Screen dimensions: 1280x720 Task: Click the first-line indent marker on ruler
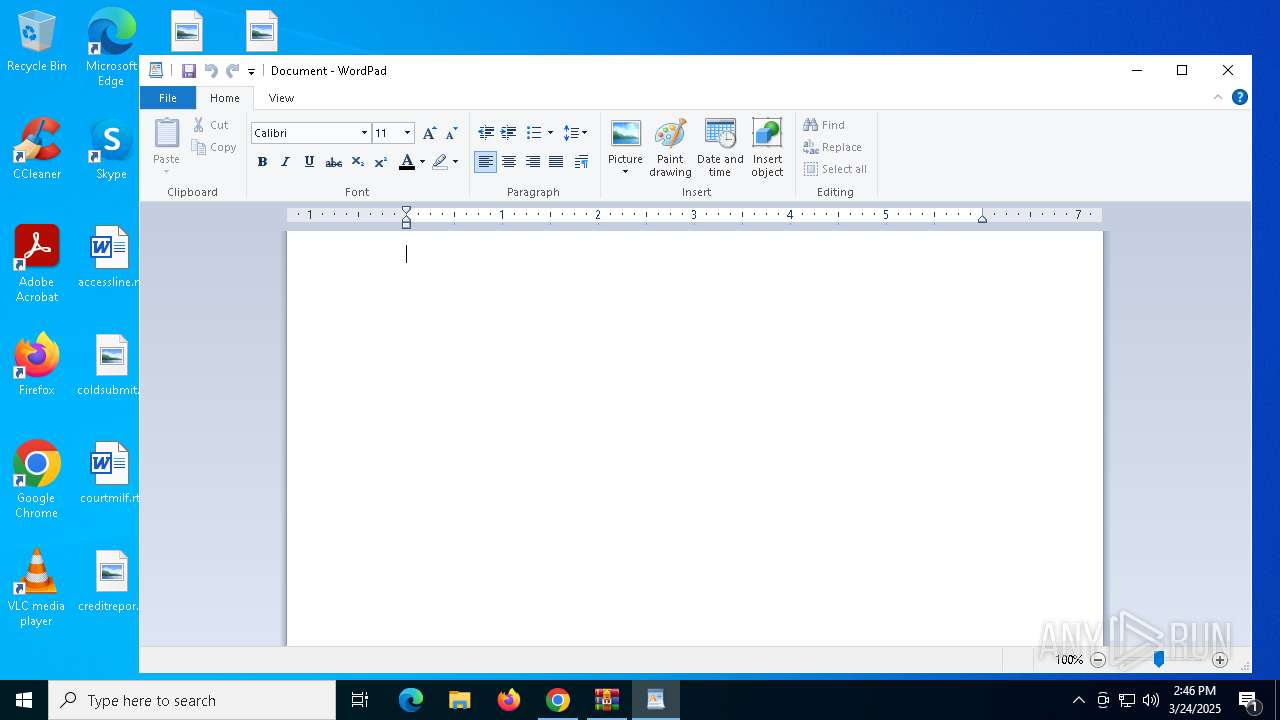[x=406, y=211]
